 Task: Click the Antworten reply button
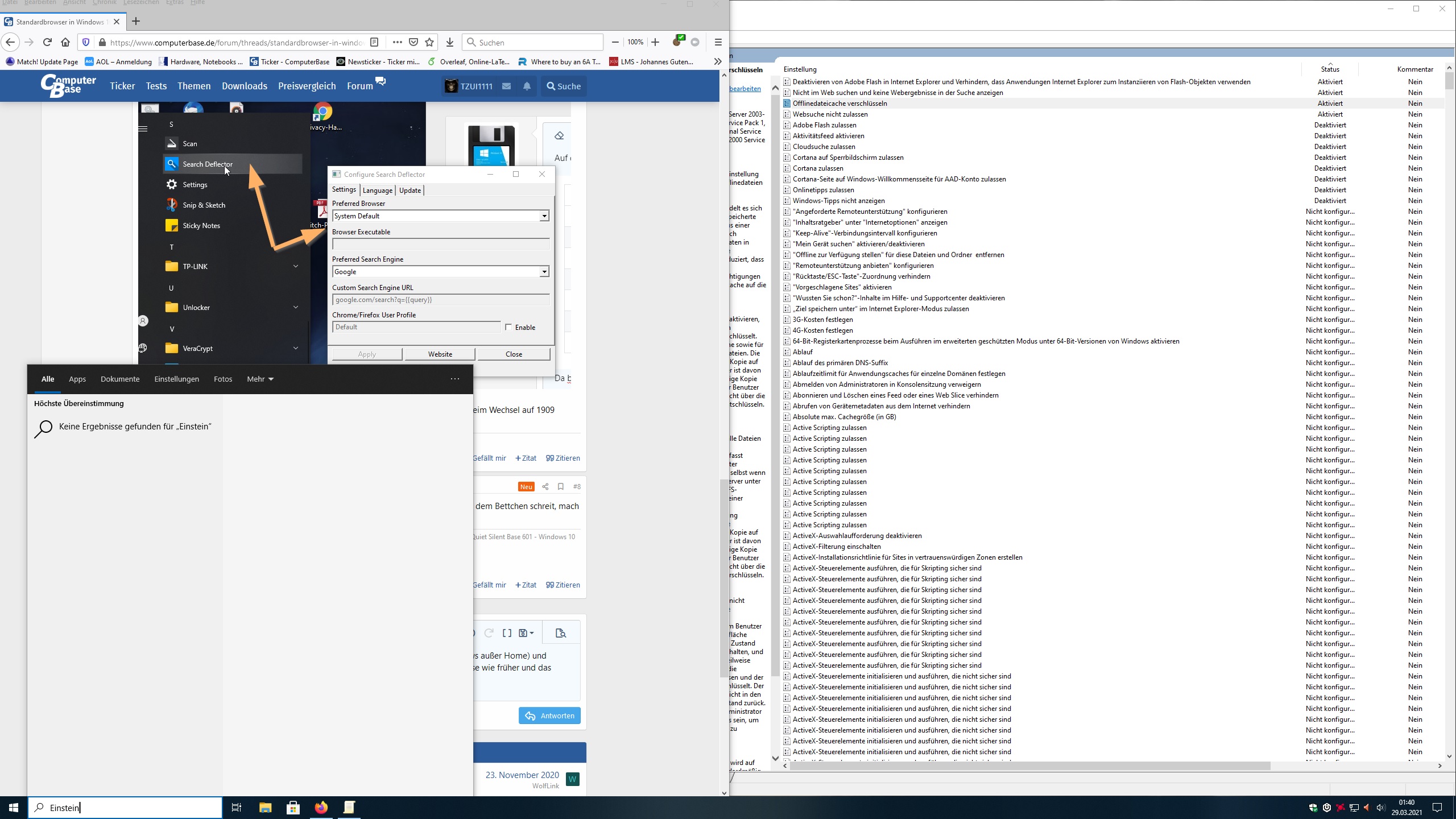[549, 715]
